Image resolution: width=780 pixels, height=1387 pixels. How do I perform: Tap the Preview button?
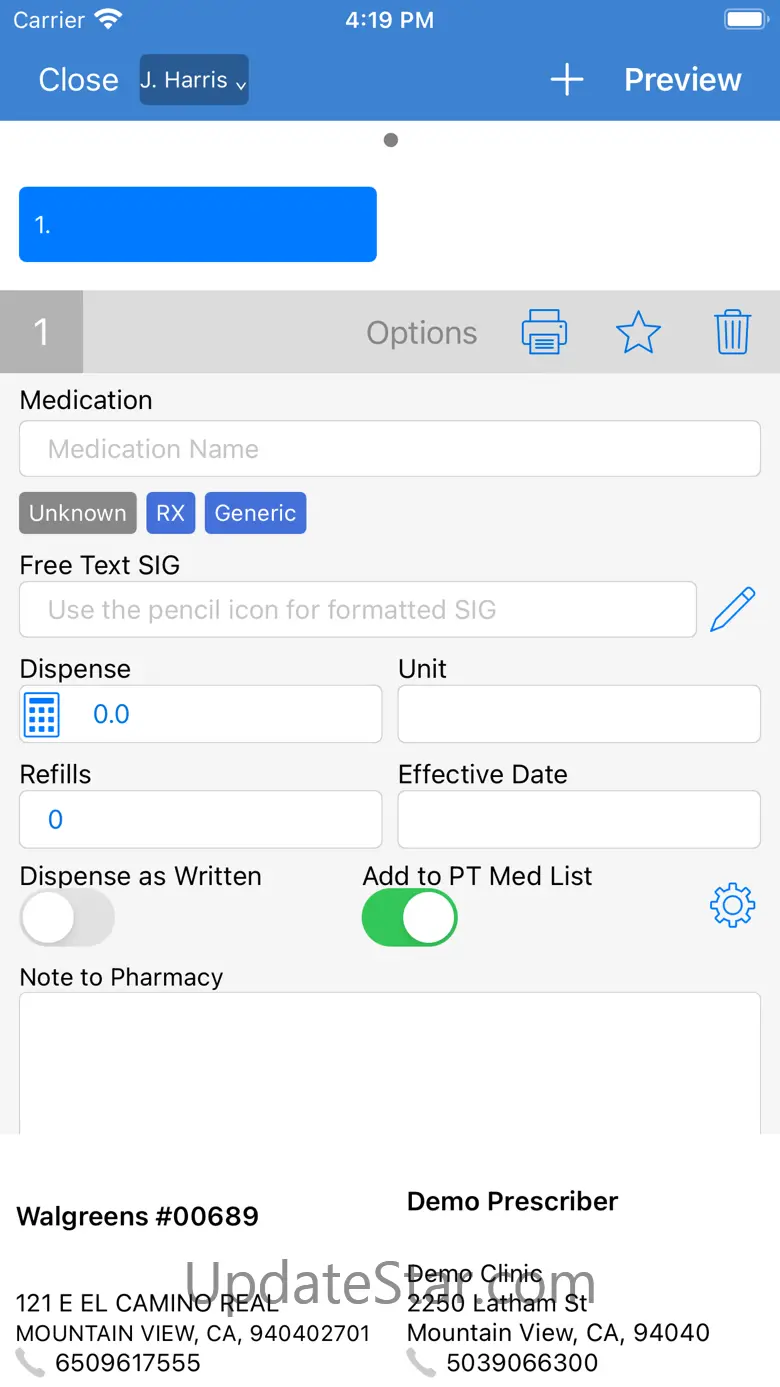click(x=683, y=80)
